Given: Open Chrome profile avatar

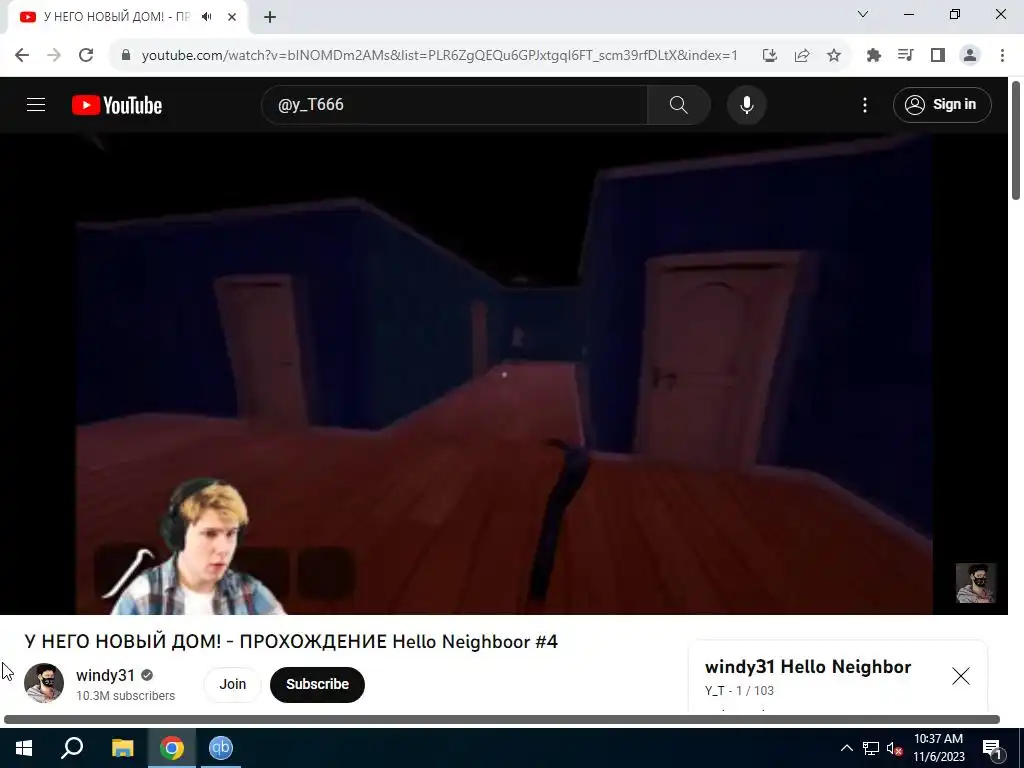Looking at the screenshot, I should (x=970, y=55).
